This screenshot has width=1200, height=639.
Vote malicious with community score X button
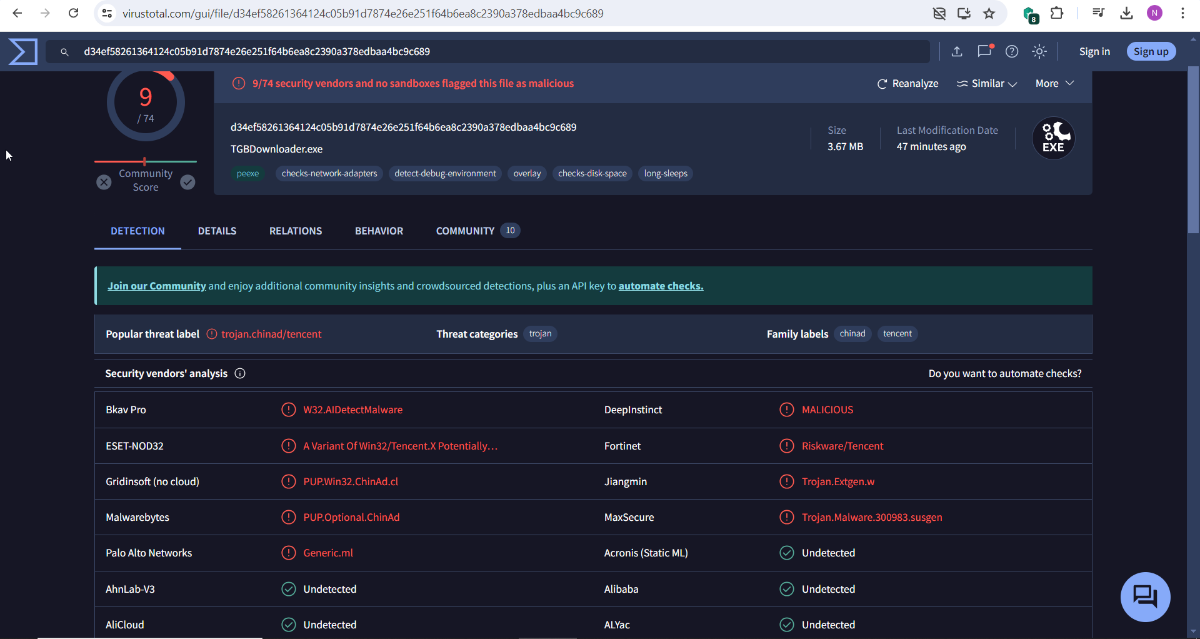coord(104,182)
